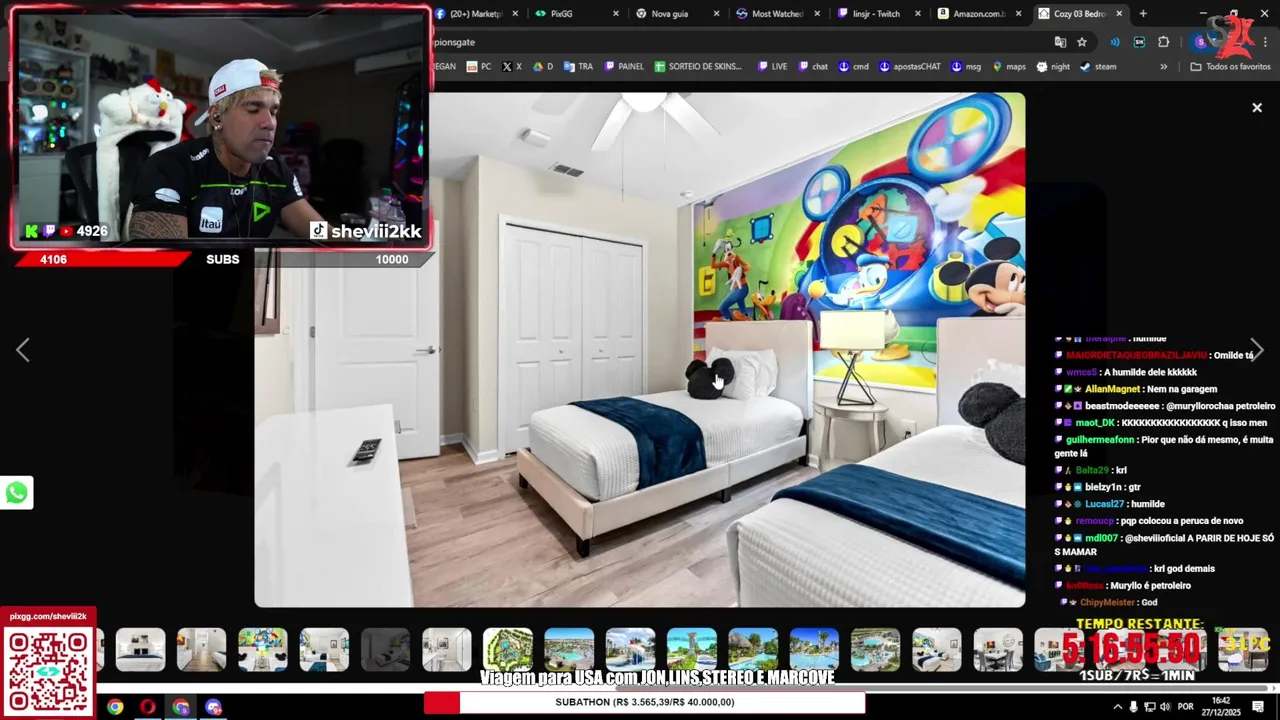
Task: Click the SUBATHON donation progress bar
Action: 644,702
